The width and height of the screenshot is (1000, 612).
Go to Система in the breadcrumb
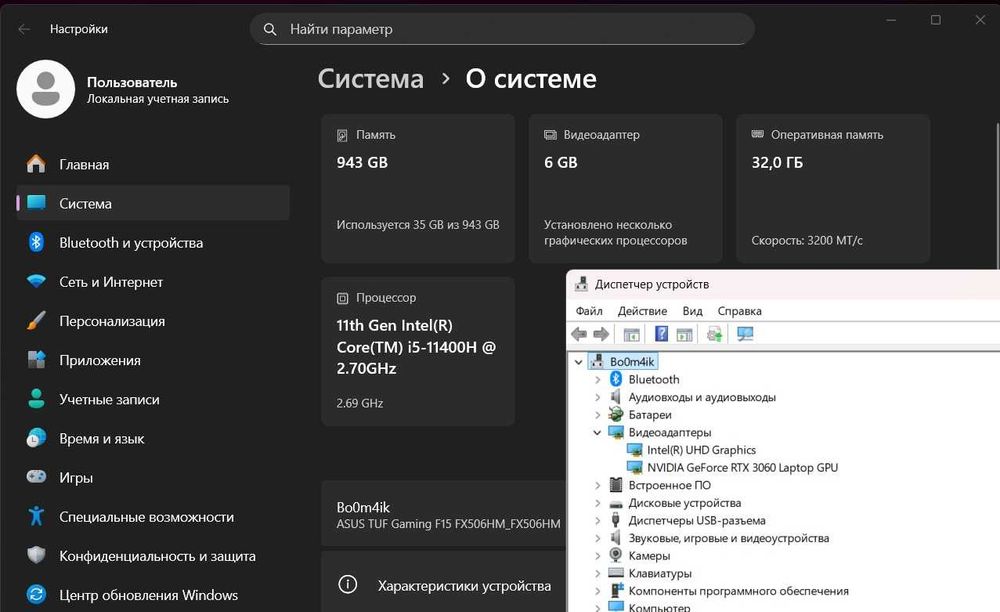pyautogui.click(x=371, y=79)
